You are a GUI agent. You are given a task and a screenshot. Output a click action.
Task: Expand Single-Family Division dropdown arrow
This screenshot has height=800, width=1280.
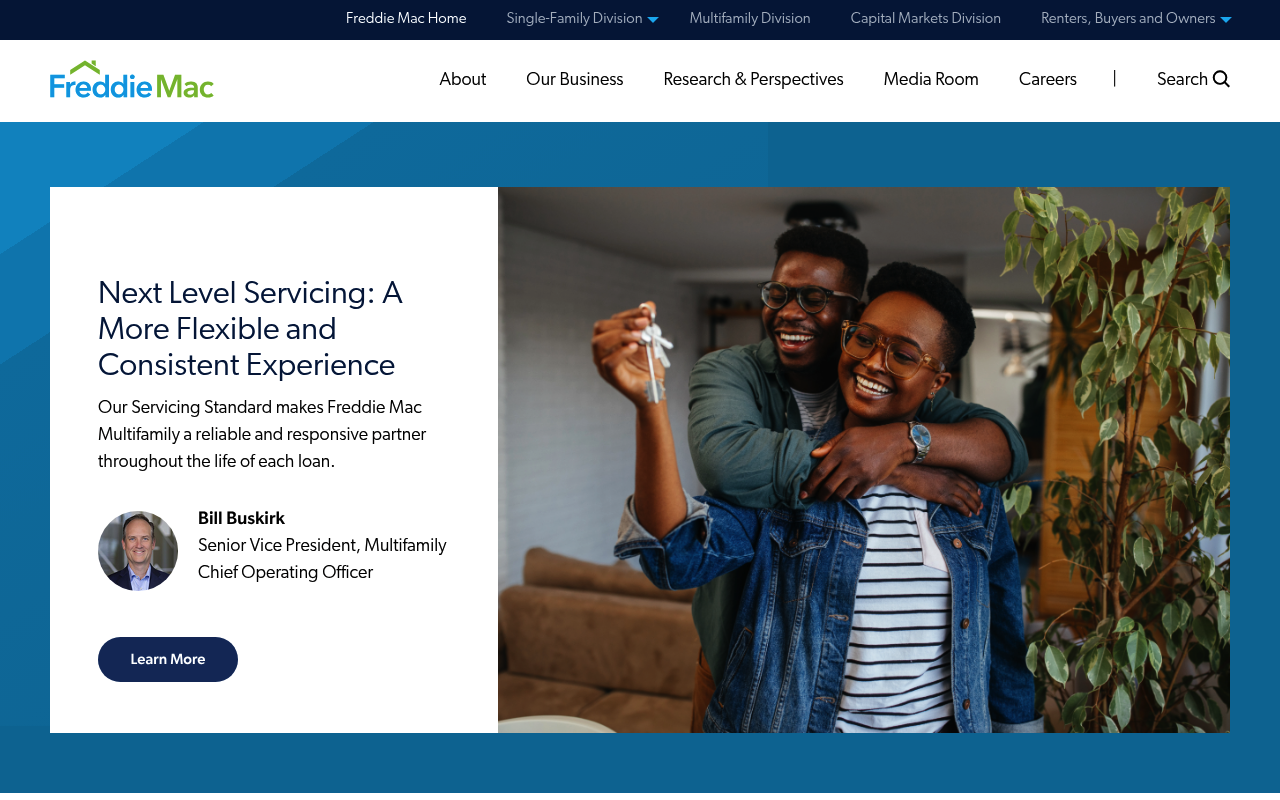point(653,20)
